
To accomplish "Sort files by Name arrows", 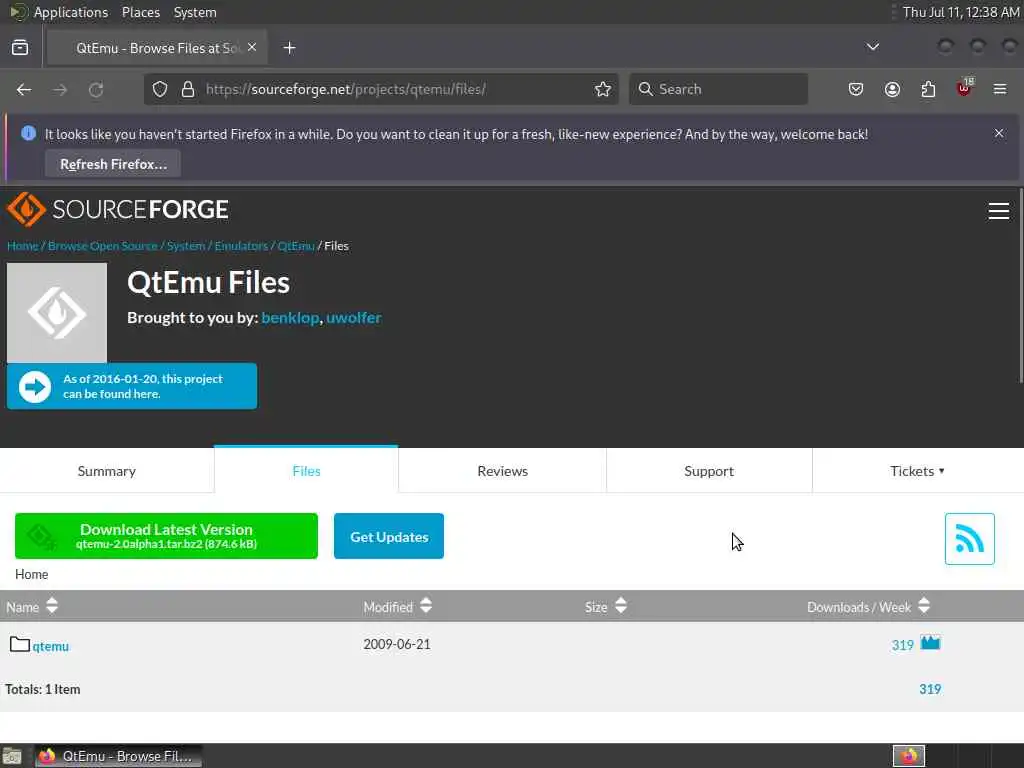I will [x=52, y=606].
